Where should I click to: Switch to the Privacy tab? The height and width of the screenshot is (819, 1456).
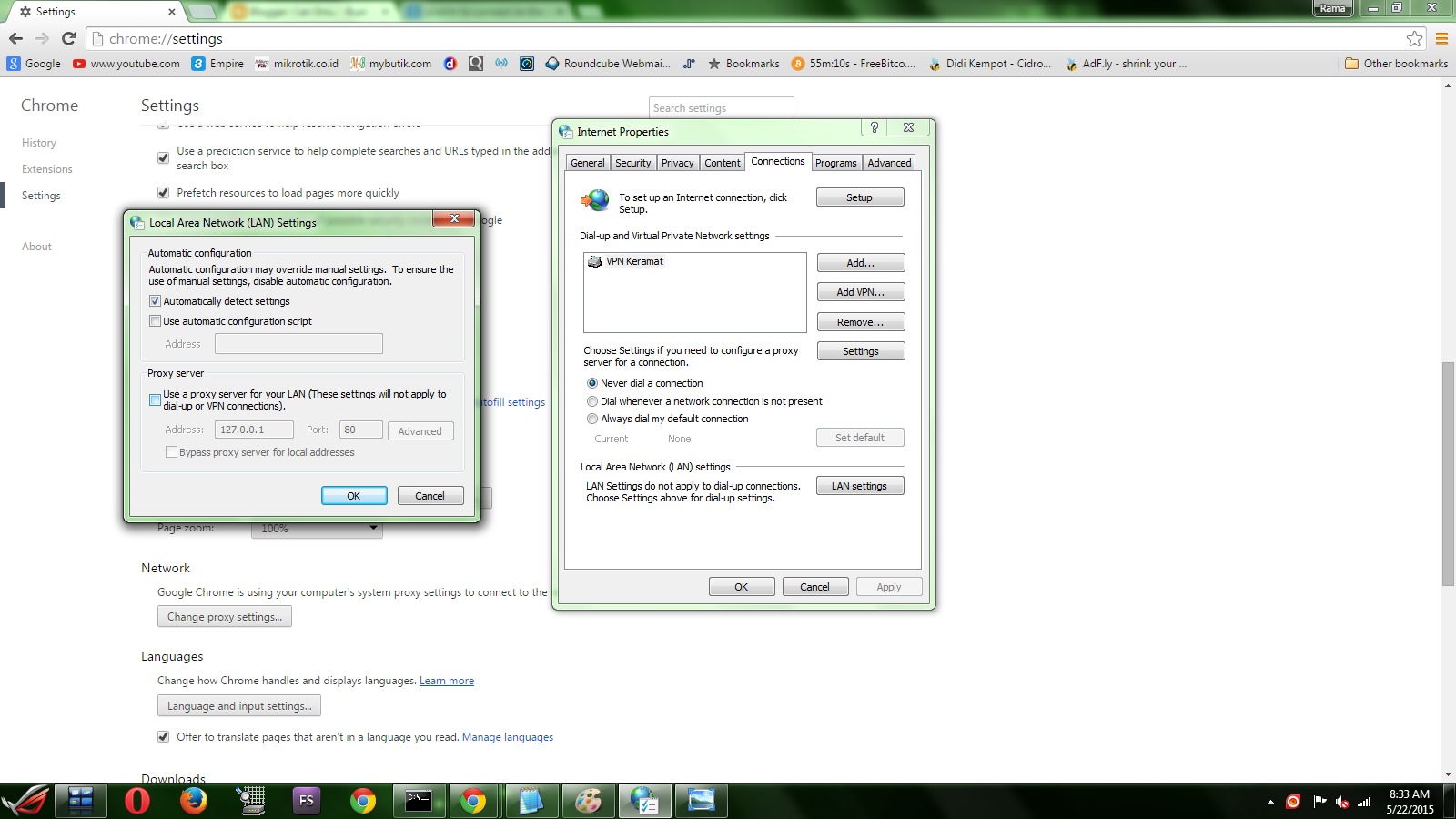677,163
